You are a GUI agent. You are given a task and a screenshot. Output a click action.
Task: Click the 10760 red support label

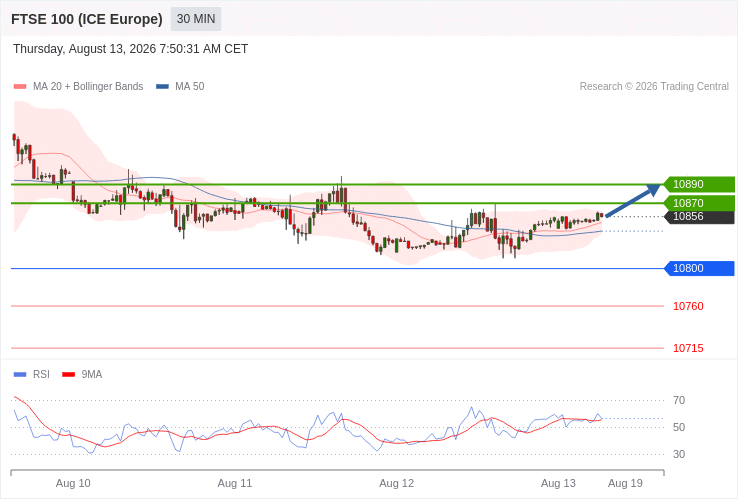tap(688, 306)
